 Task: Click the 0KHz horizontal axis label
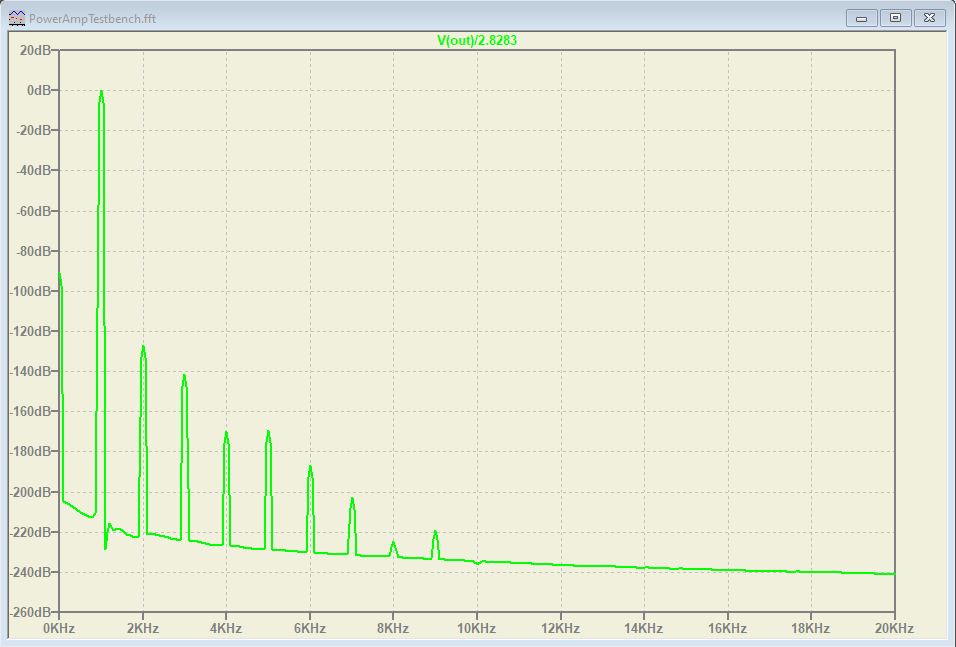[59, 628]
